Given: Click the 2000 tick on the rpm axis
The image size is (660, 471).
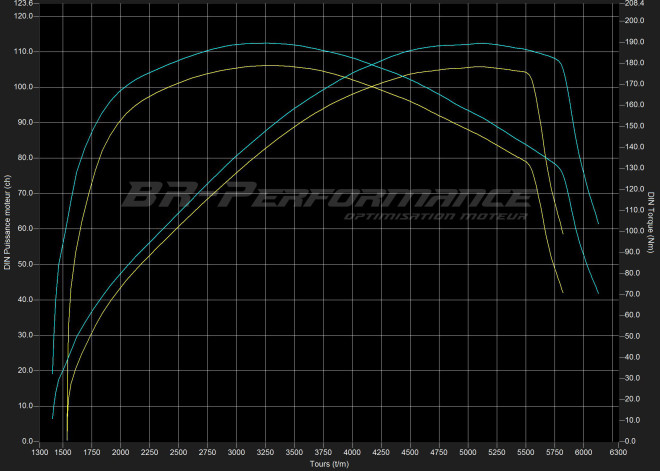Looking at the screenshot, I should coord(120,453).
